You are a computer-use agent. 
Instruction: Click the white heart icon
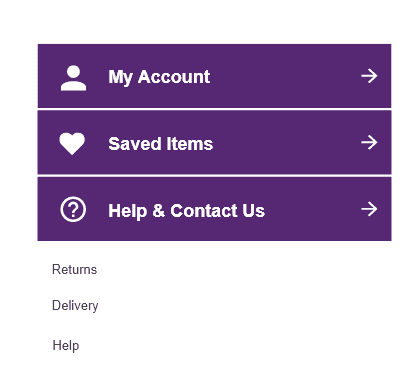click(x=72, y=143)
